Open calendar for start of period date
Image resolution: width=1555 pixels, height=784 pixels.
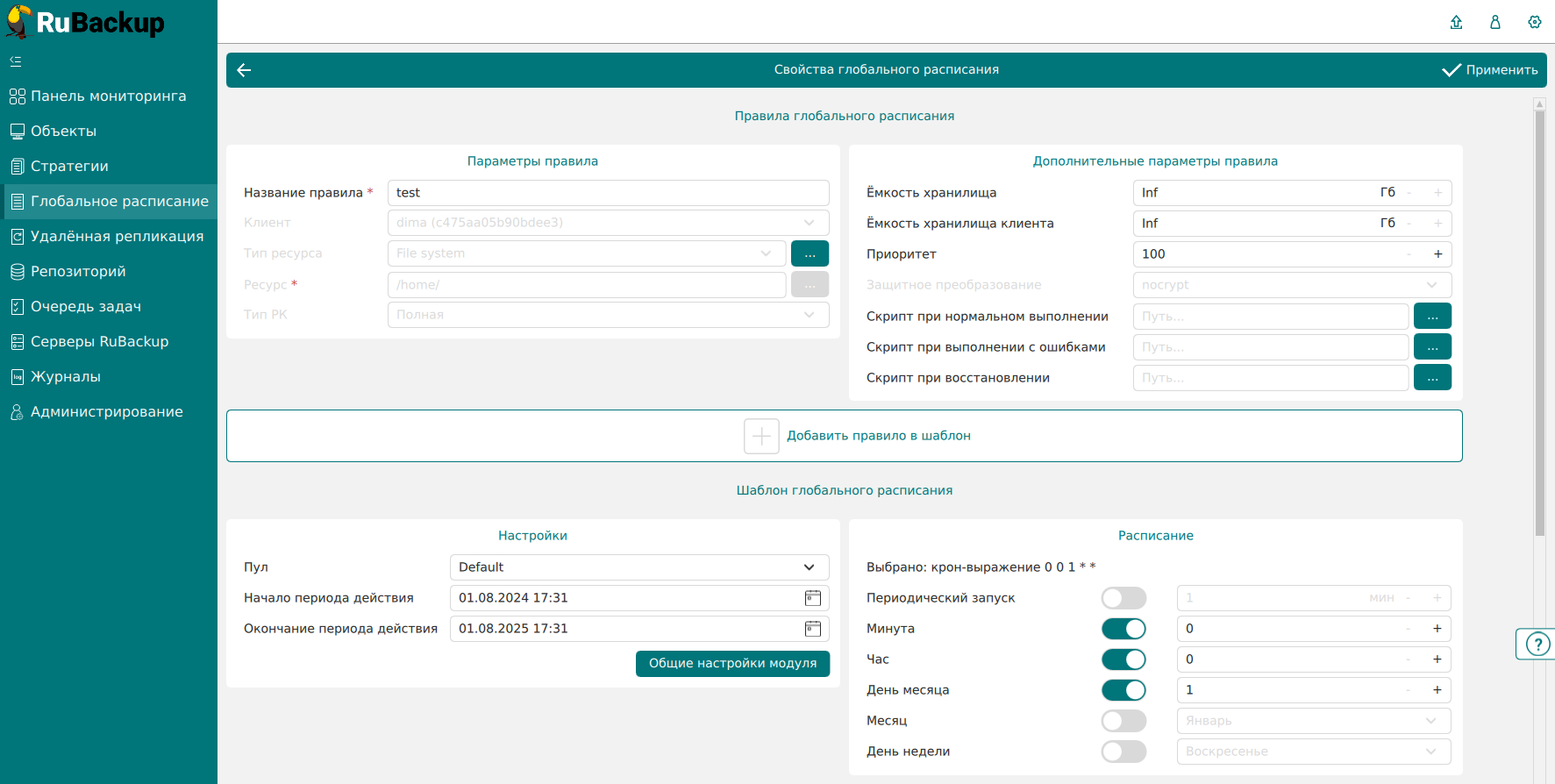pos(813,598)
